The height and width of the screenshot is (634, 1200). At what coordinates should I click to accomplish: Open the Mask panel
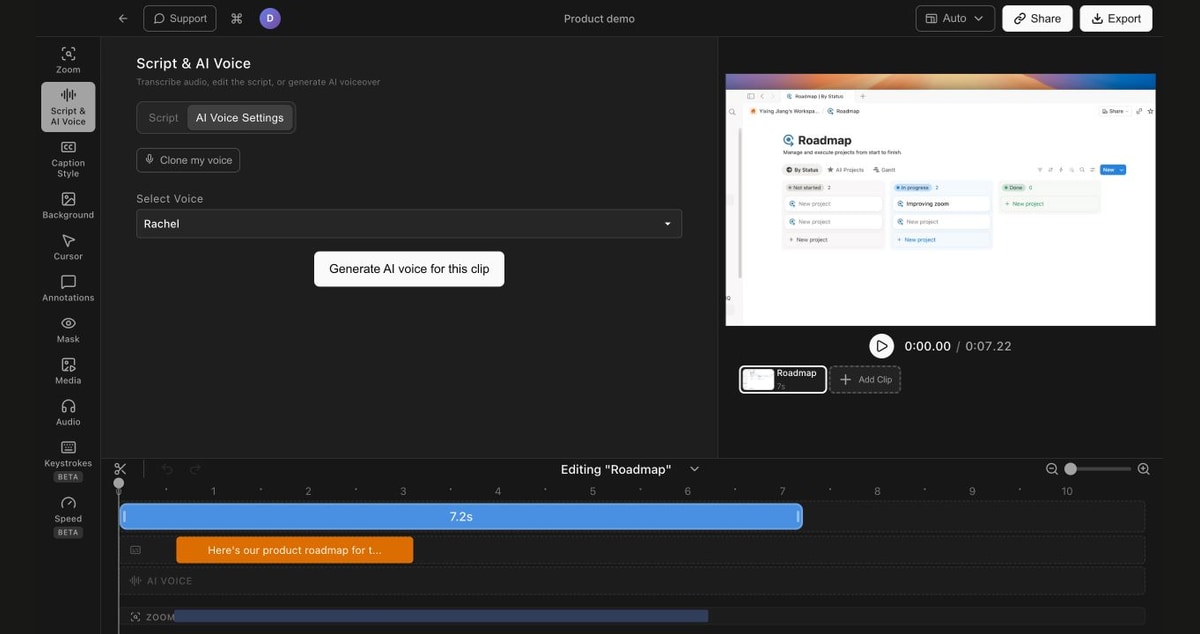68,329
